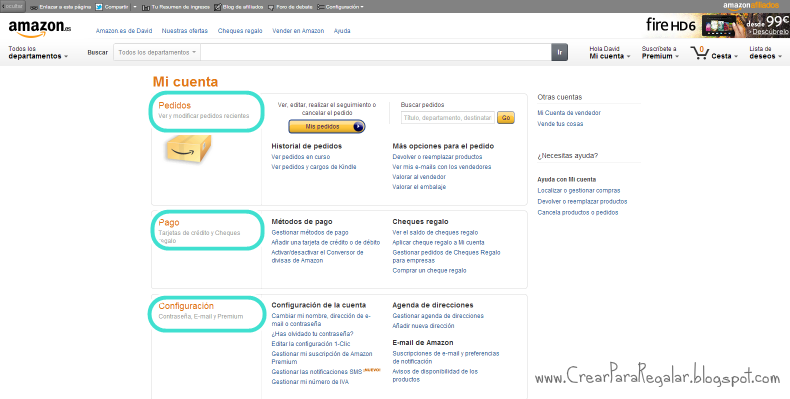Click the amazon.es logo
Screen dimensions: 790x399
click(40, 28)
